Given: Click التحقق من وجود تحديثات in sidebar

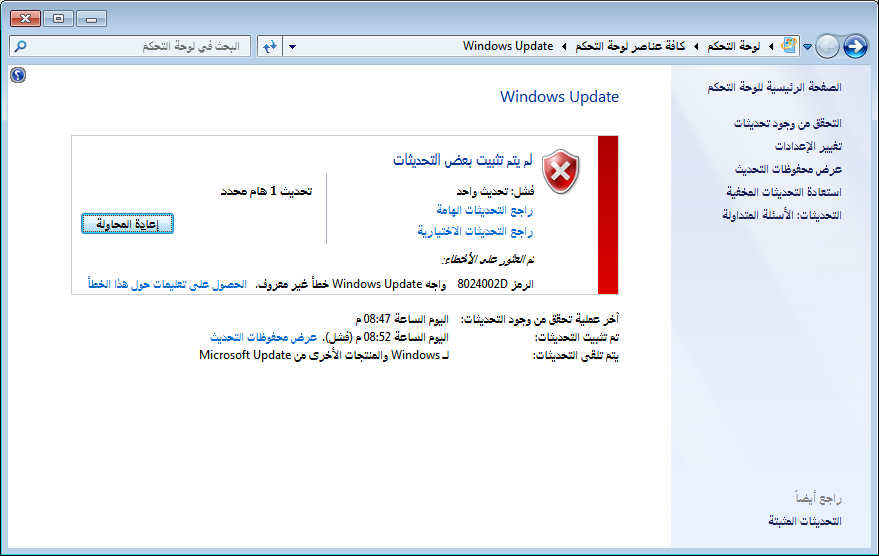Looking at the screenshot, I should coord(787,123).
